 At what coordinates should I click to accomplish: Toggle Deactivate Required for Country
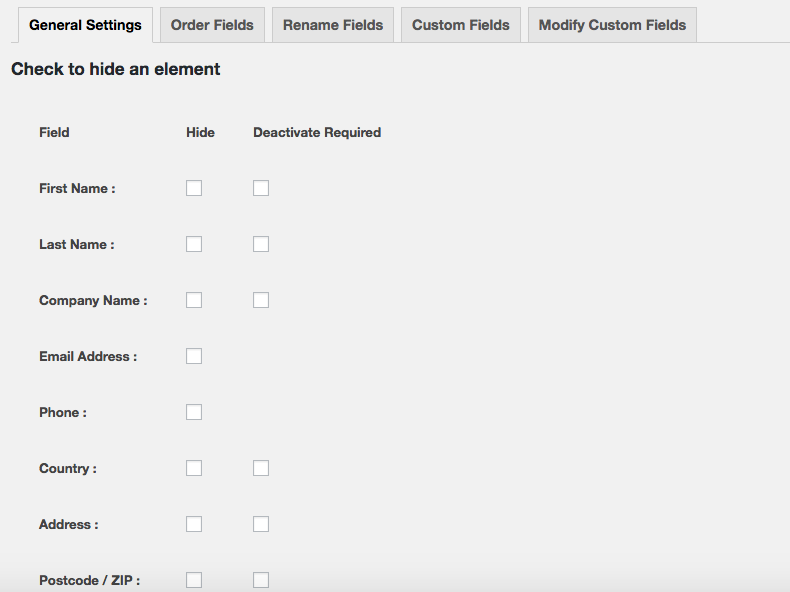(x=261, y=468)
